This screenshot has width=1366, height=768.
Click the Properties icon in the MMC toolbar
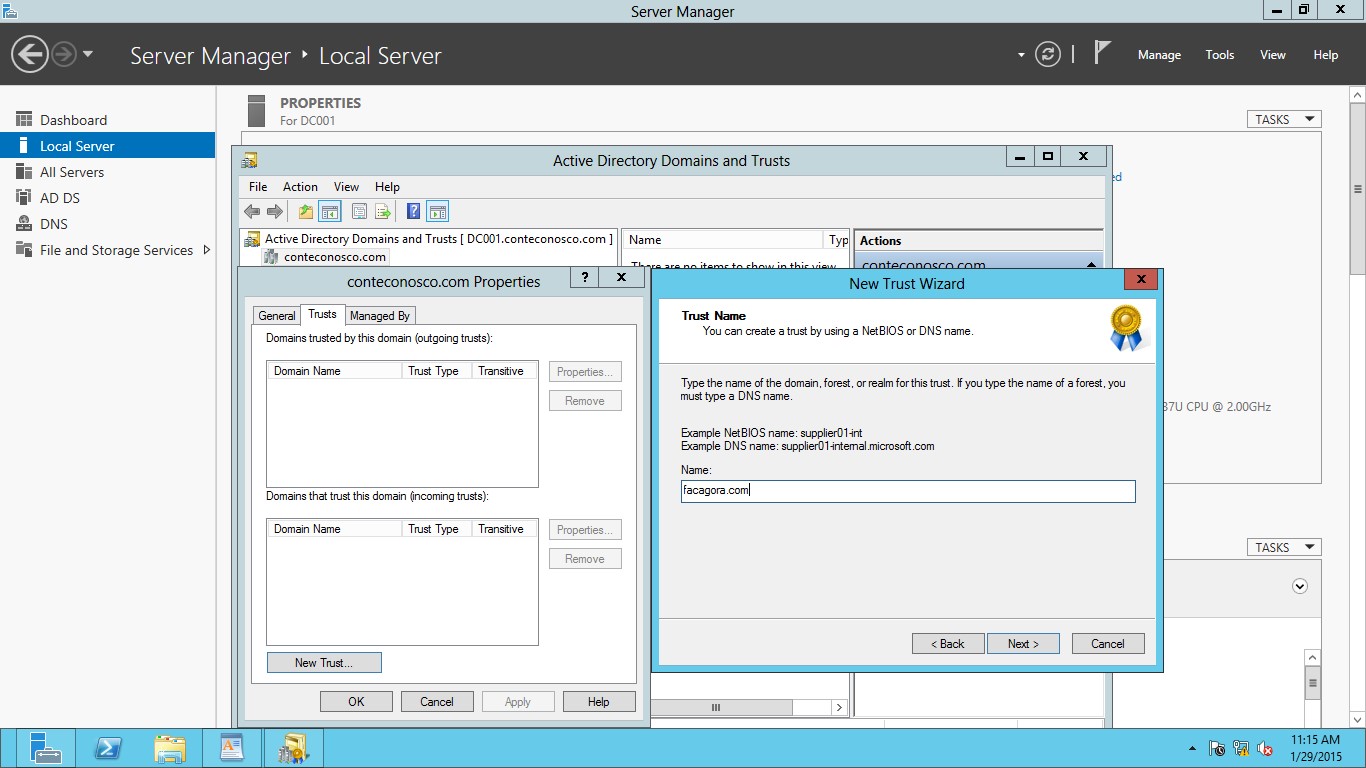click(359, 211)
